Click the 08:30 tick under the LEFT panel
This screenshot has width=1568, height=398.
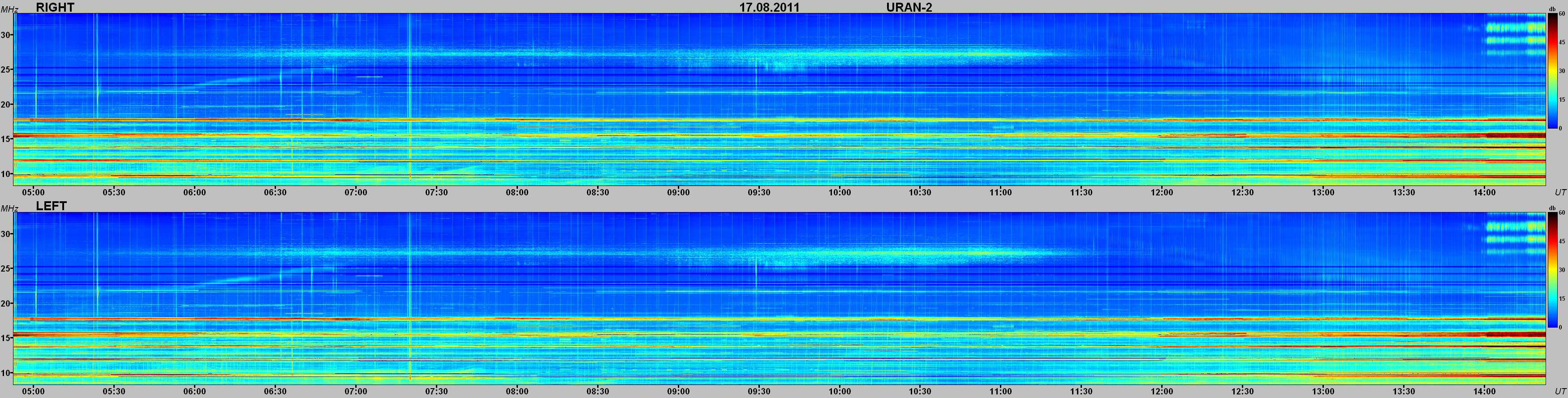598,391
